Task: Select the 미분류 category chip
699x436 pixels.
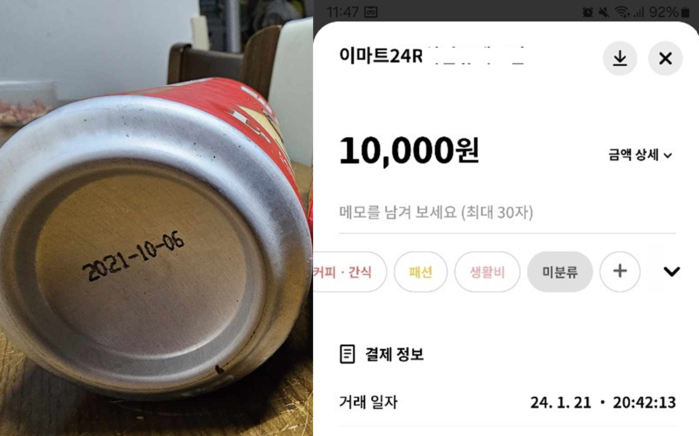Action: coord(560,271)
